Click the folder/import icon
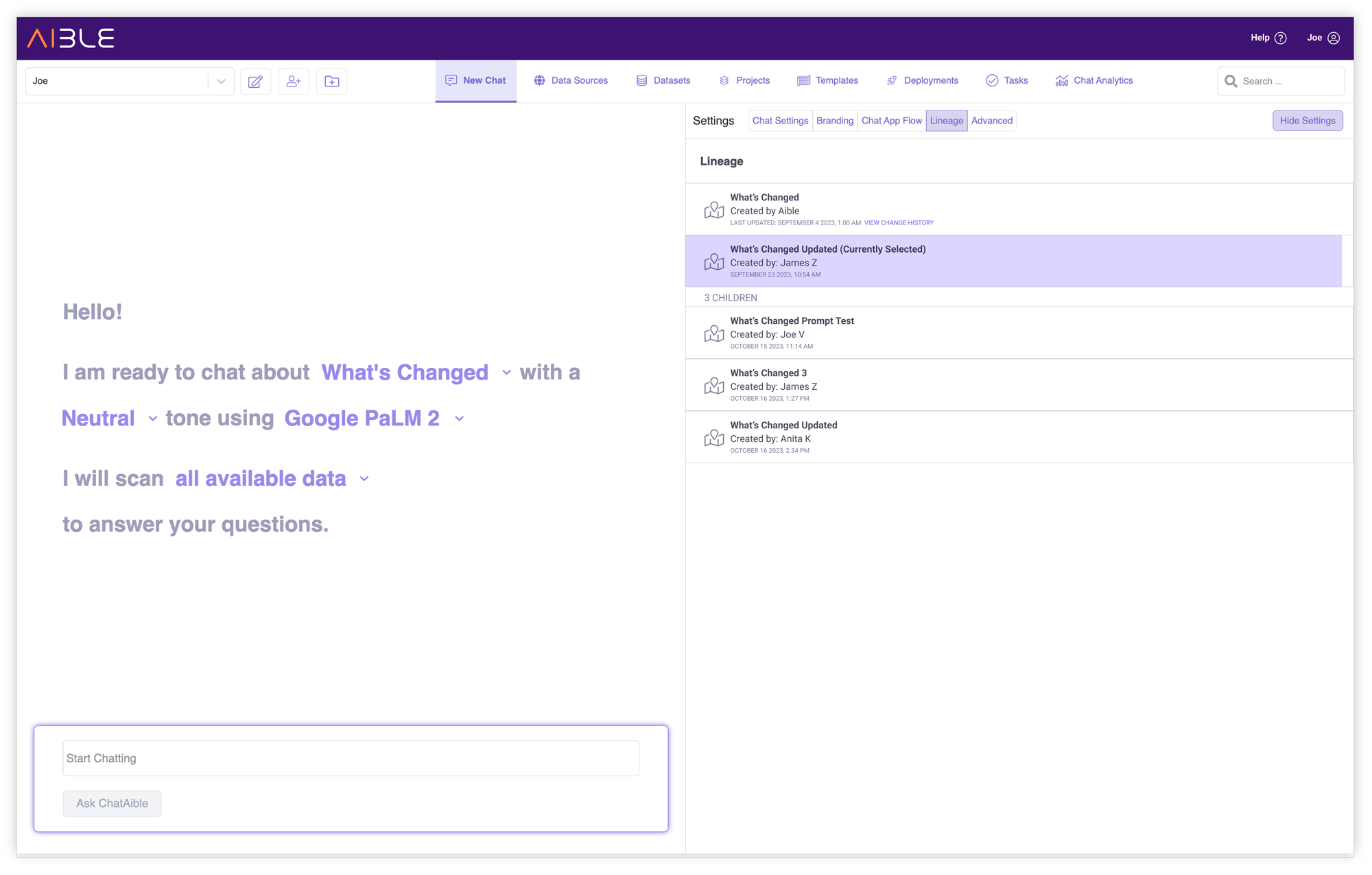The image size is (1372, 875). pos(332,81)
